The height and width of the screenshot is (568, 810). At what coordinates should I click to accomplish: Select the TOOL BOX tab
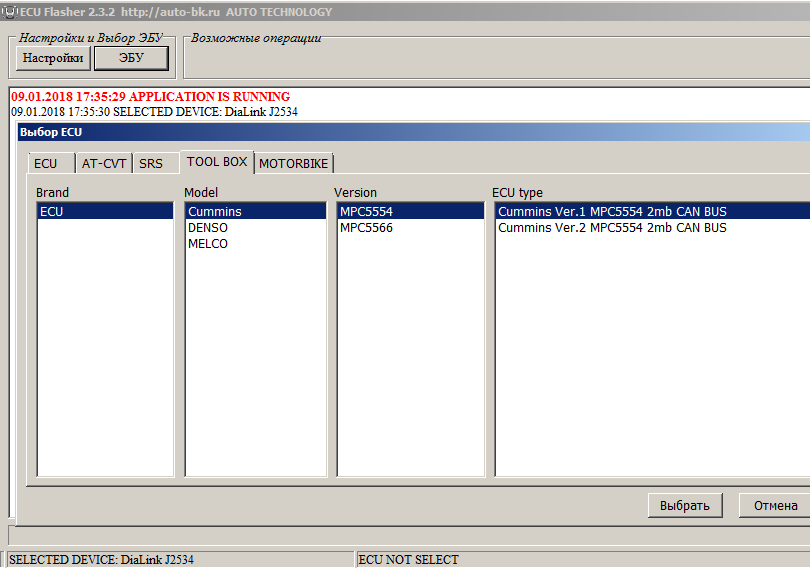click(x=217, y=162)
